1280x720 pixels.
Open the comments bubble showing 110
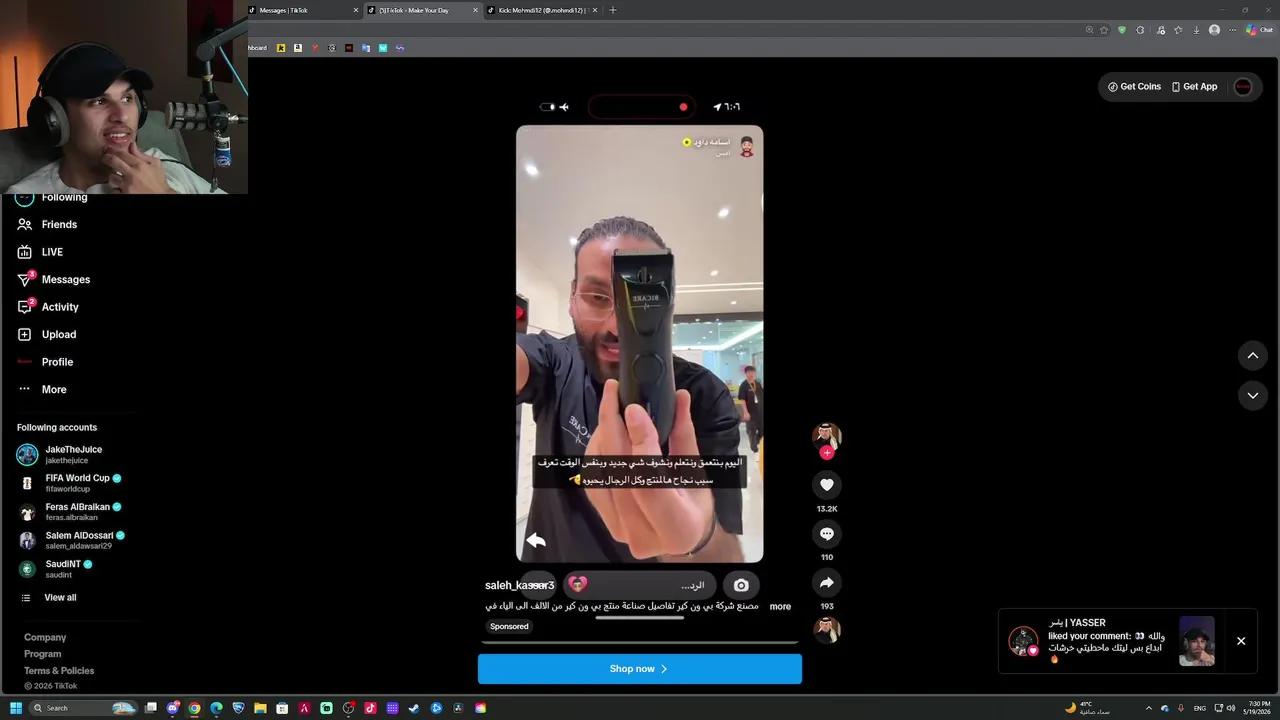coord(827,534)
